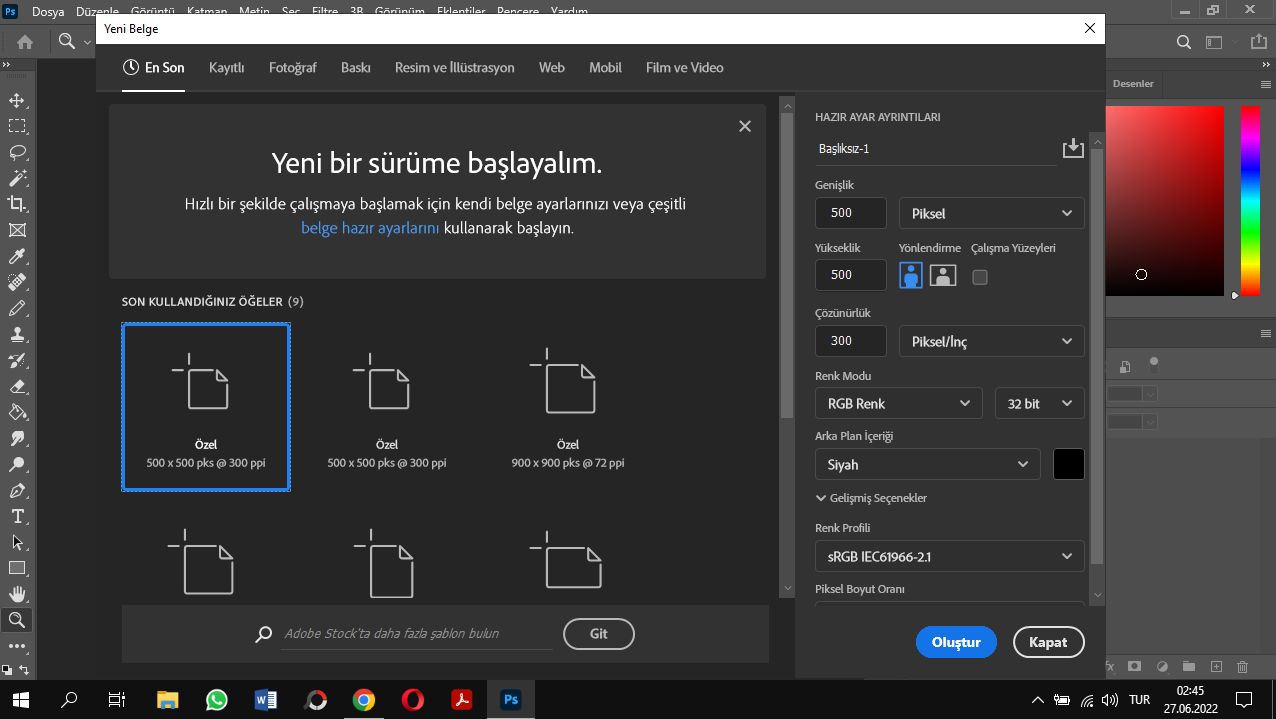
Task: Open the Siyah background contents dropdown
Action: pyautogui.click(x=928, y=465)
